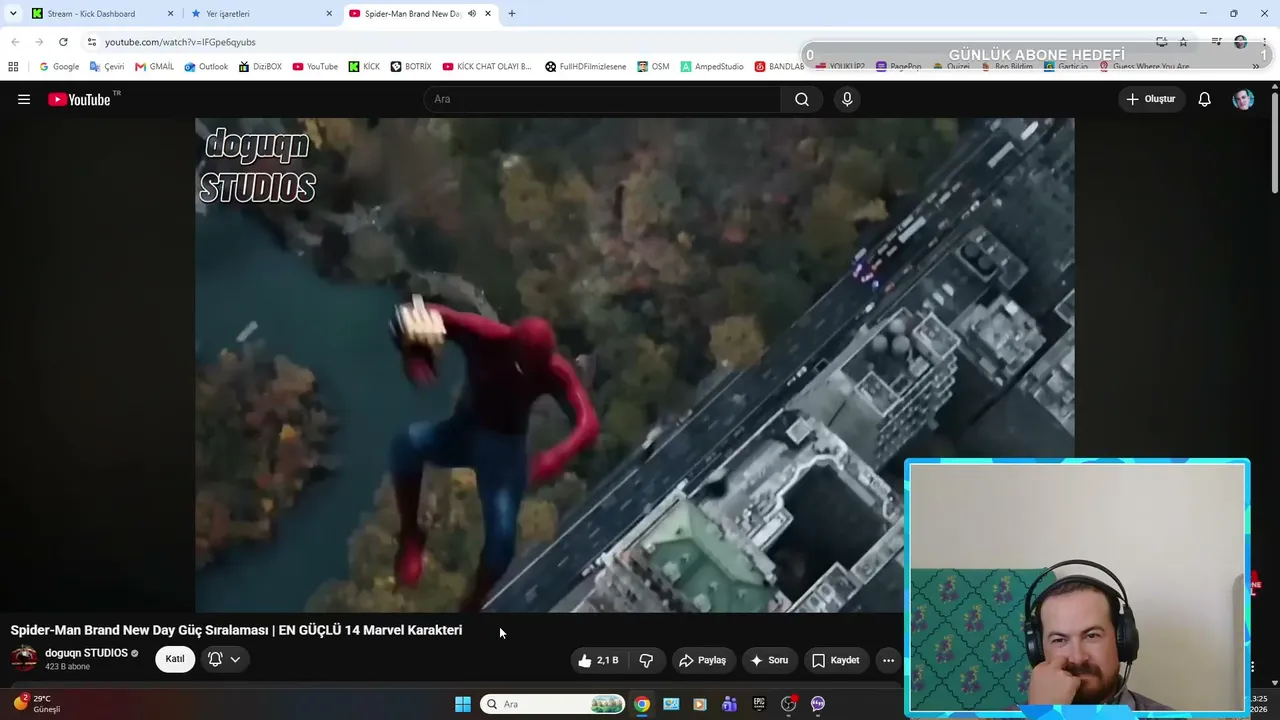Viewport: 1280px width, 720px height.
Task: Open the doguqn STUDIOS channel name link
Action: point(86,653)
